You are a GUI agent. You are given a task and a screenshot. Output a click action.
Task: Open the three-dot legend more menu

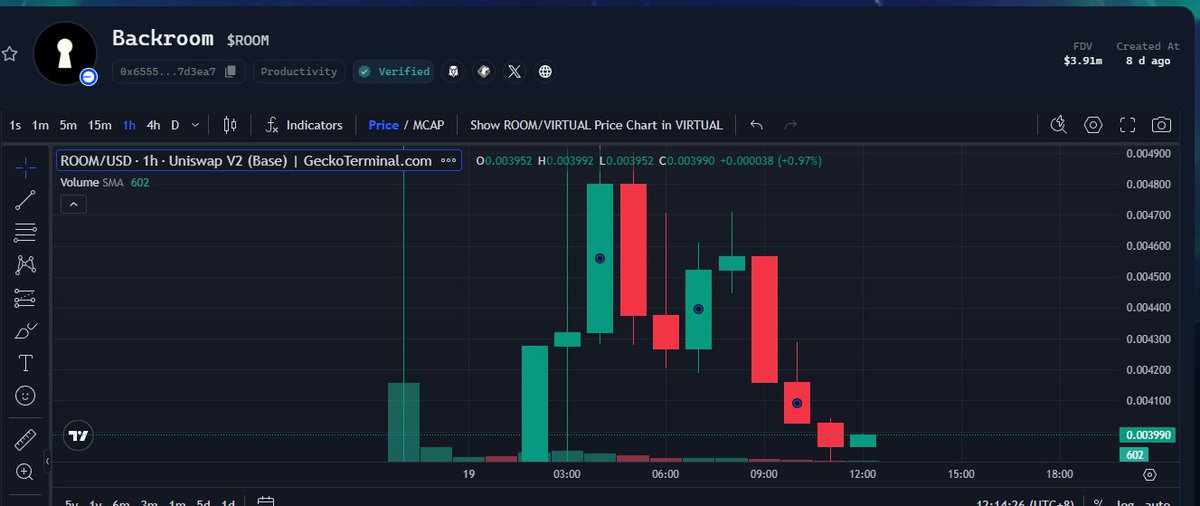coord(447,161)
